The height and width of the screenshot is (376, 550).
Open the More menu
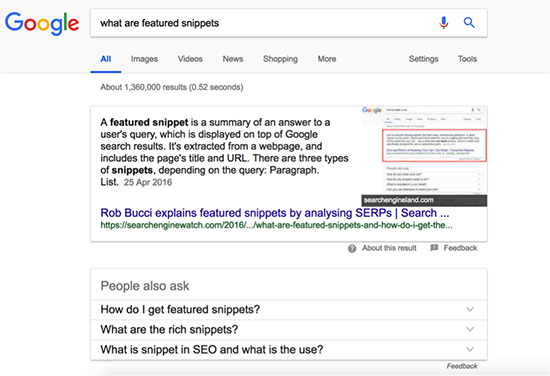coord(327,59)
